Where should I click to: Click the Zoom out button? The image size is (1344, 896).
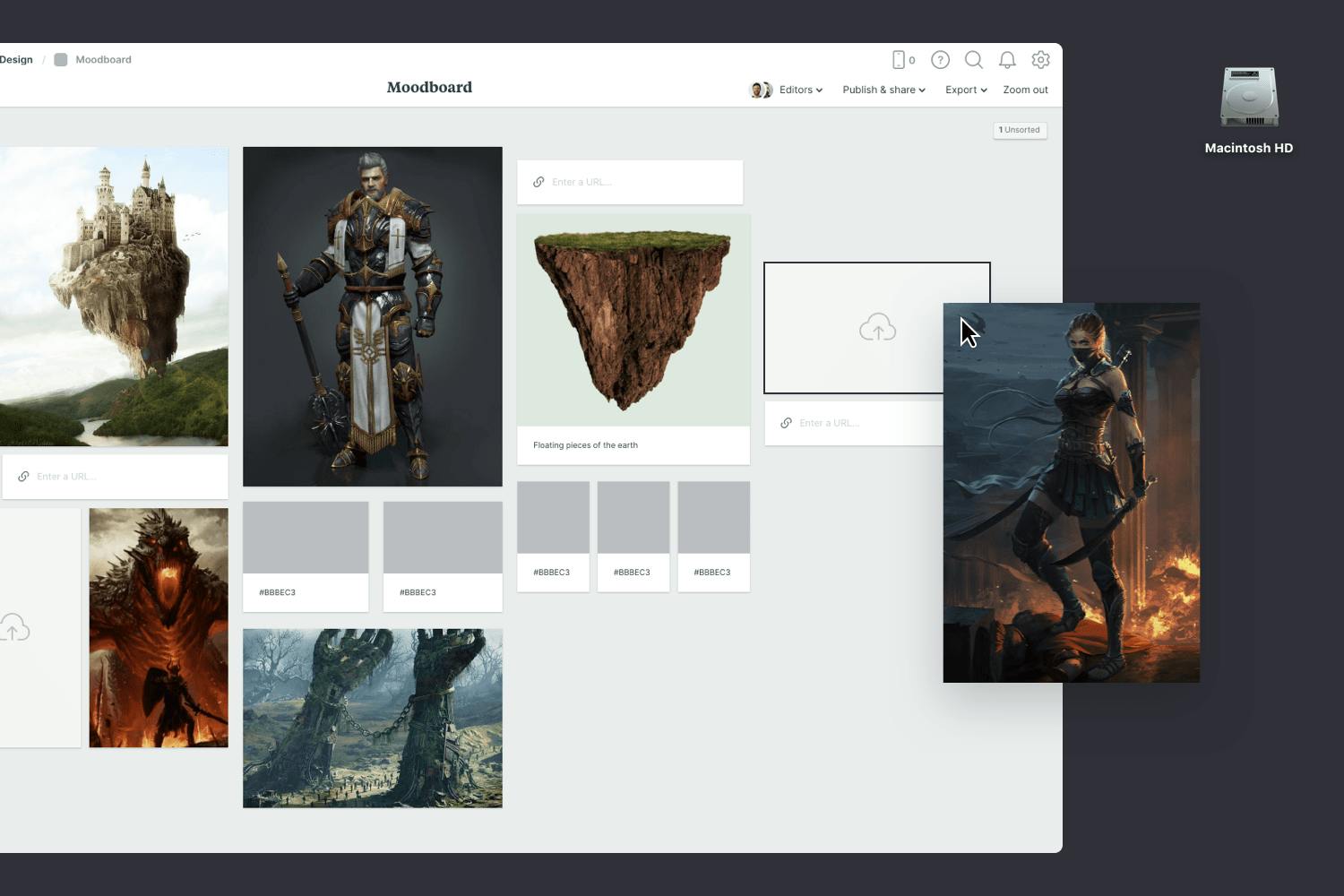click(1025, 90)
